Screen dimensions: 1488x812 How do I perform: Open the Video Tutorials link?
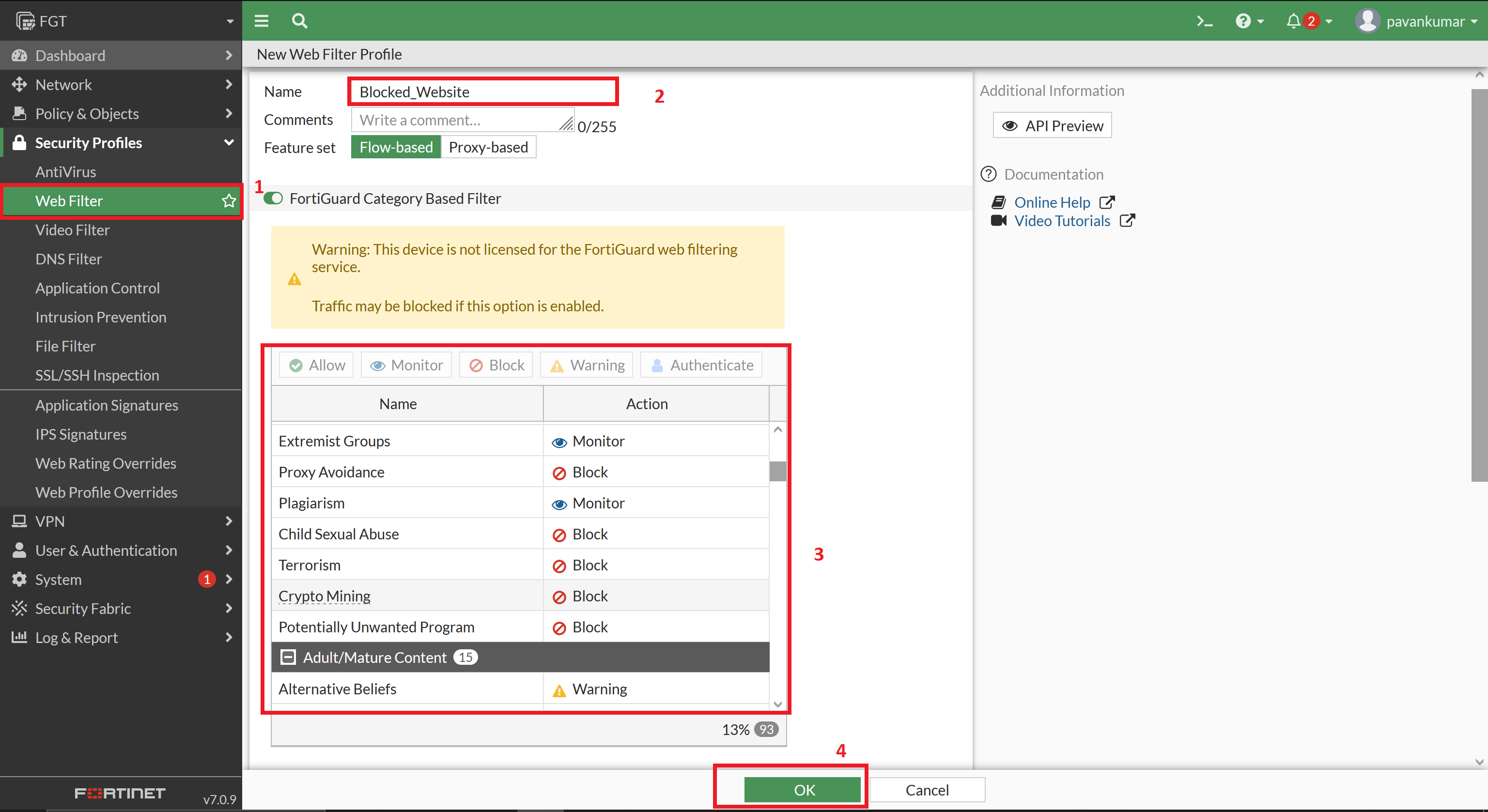(x=1062, y=221)
